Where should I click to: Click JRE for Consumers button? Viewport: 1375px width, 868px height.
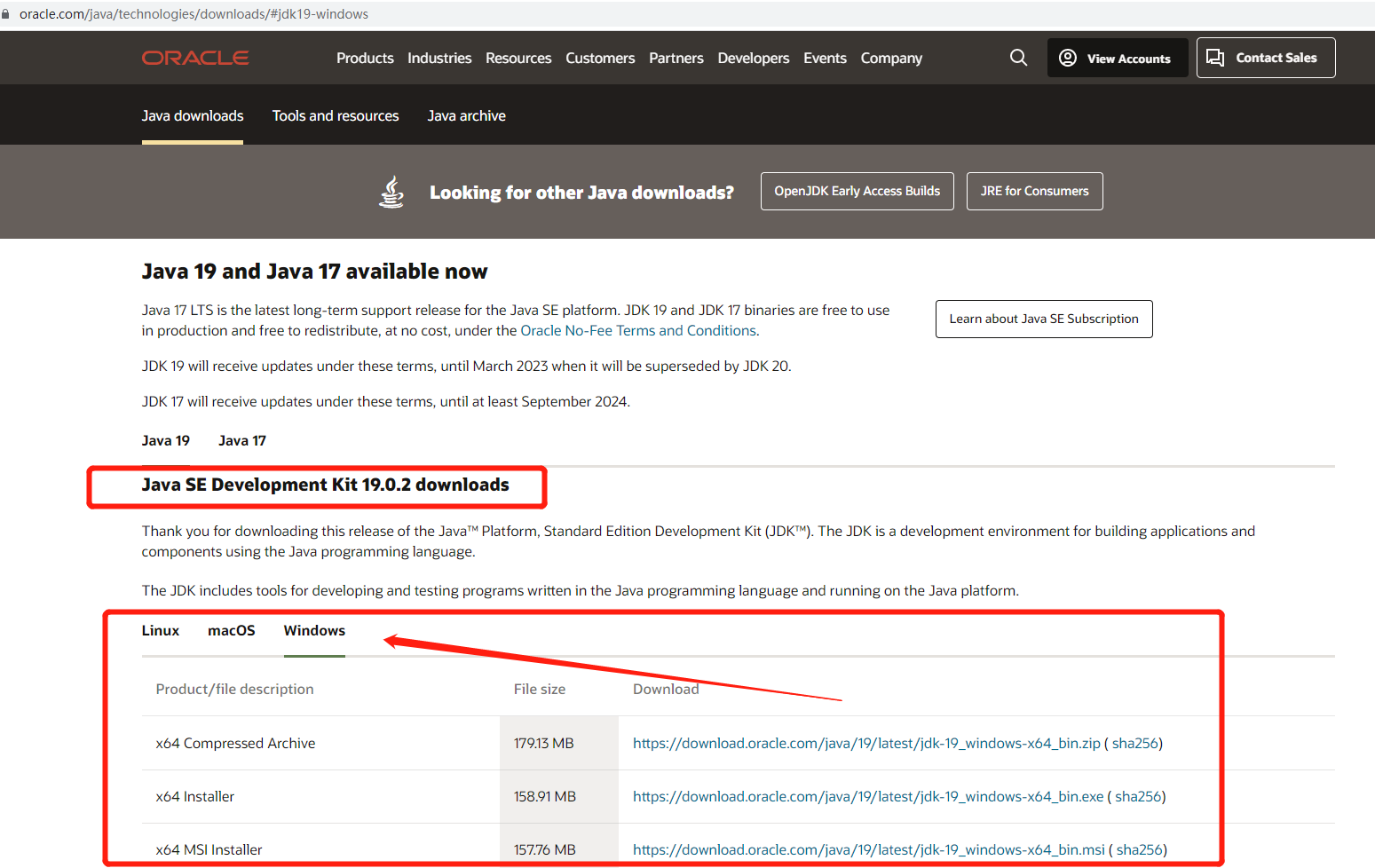coord(1035,191)
